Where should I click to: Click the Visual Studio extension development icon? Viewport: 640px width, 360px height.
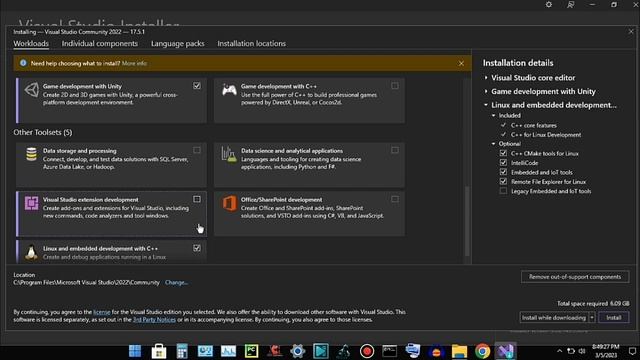(31, 203)
